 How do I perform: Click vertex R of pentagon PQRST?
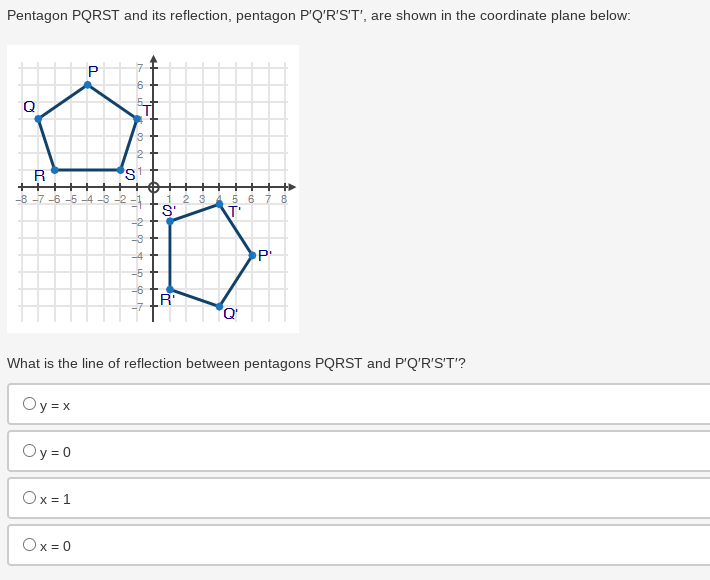[55, 170]
